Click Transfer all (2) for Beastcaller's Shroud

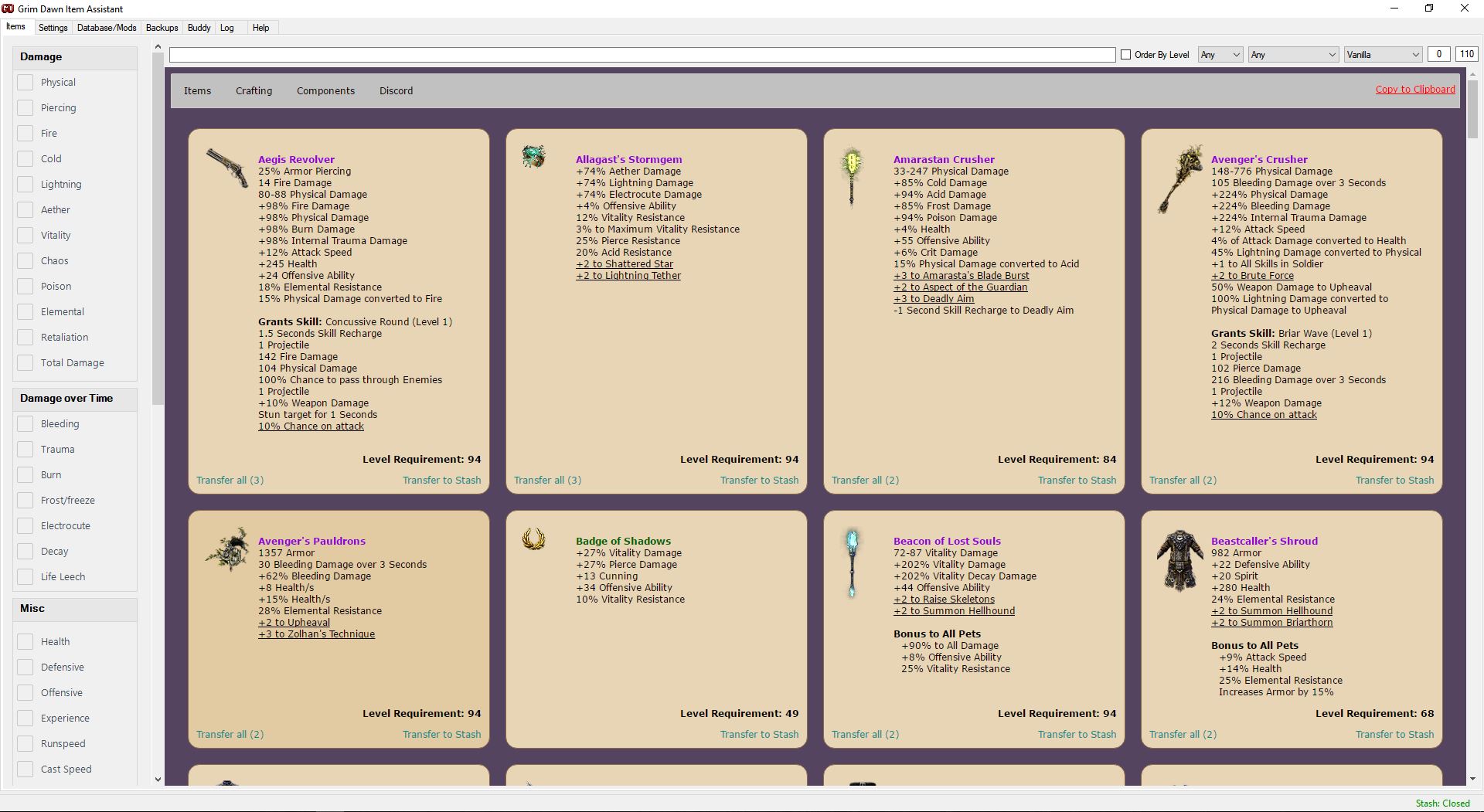tap(1183, 734)
